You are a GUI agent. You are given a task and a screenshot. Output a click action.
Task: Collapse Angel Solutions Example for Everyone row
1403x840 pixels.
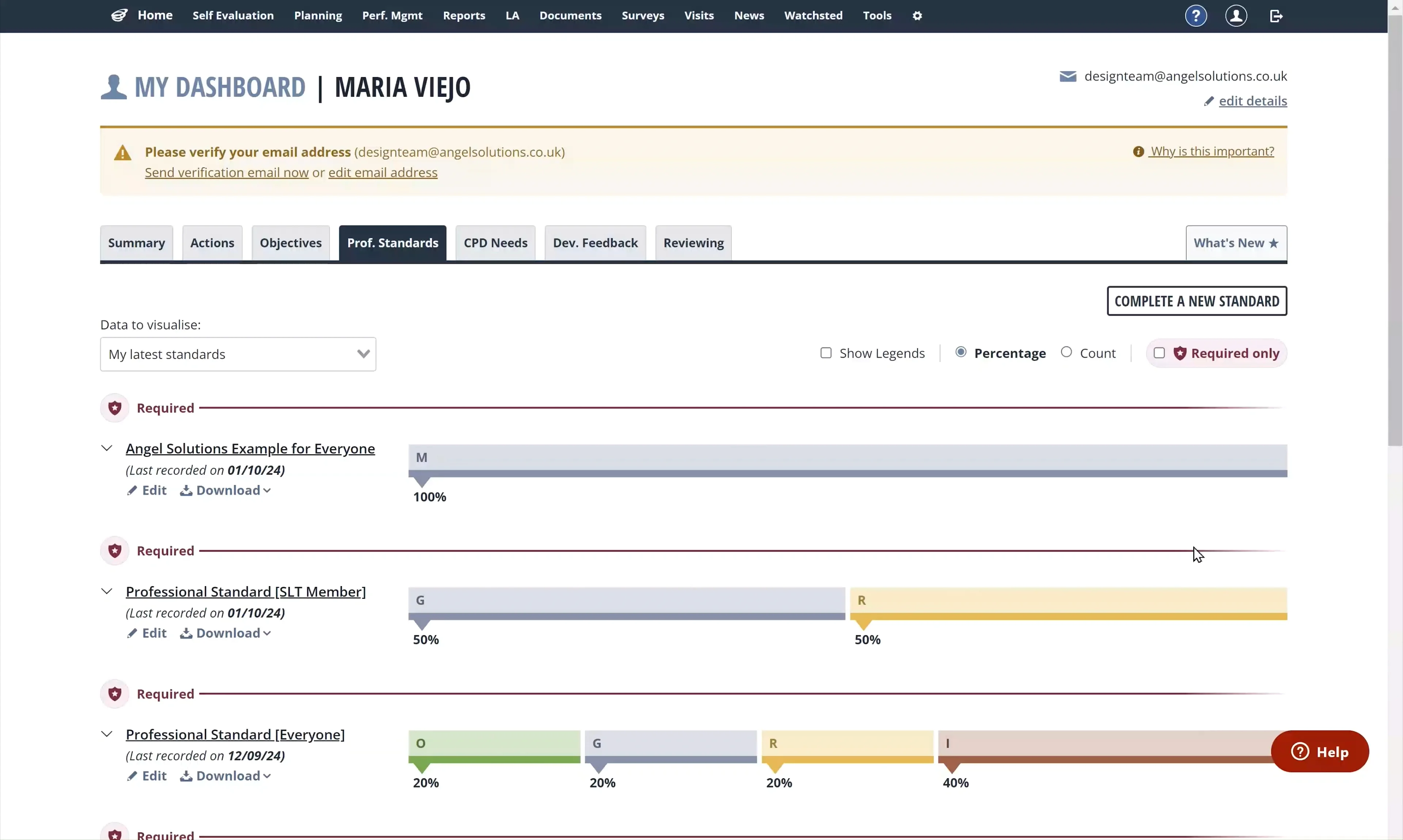[106, 448]
